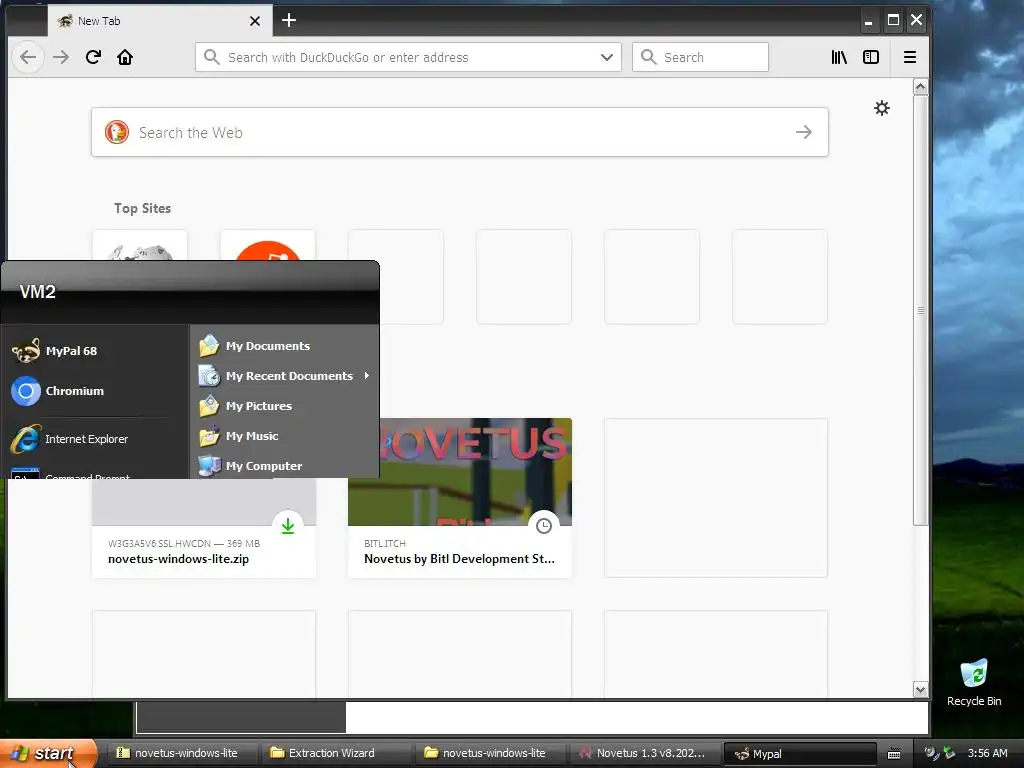Open the Recycle Bin desktop icon
Screen dimensions: 1024x768
974,683
